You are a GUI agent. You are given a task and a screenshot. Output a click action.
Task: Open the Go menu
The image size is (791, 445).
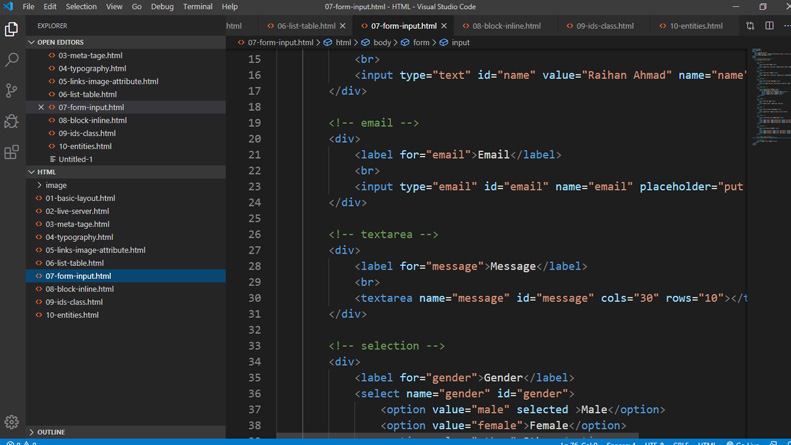pos(137,7)
